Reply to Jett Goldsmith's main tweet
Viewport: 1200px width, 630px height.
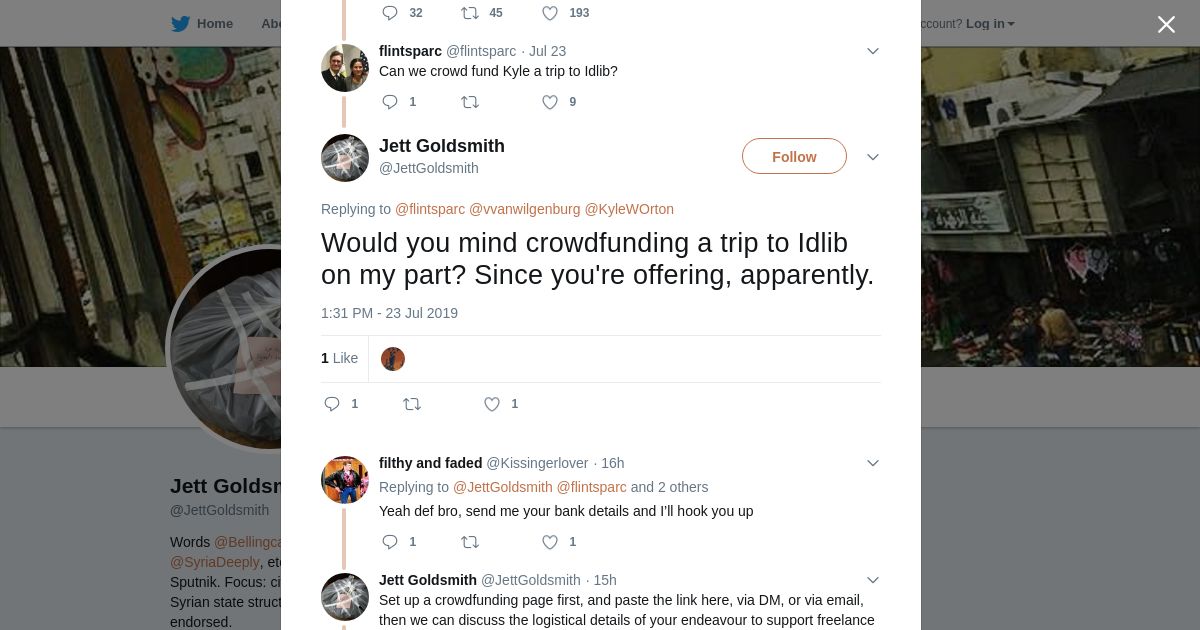[333, 404]
